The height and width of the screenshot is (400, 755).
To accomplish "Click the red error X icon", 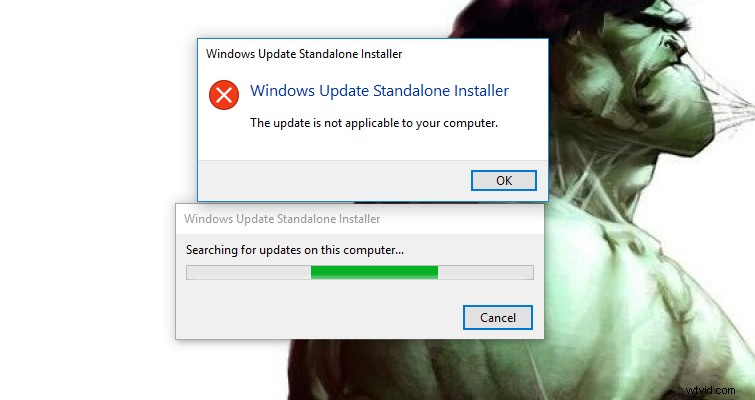I will (x=224, y=95).
